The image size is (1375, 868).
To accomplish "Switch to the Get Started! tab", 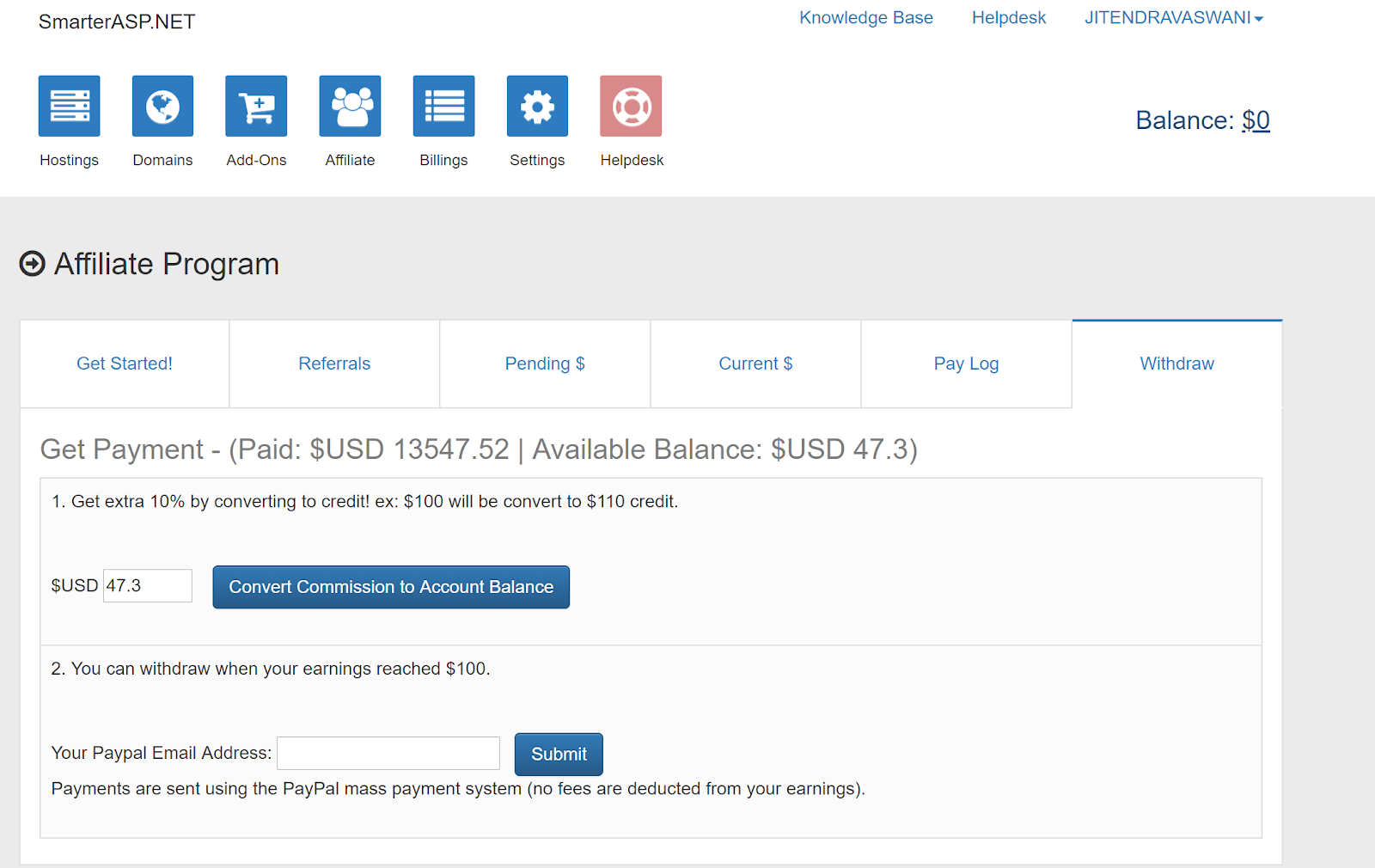I will 125,364.
